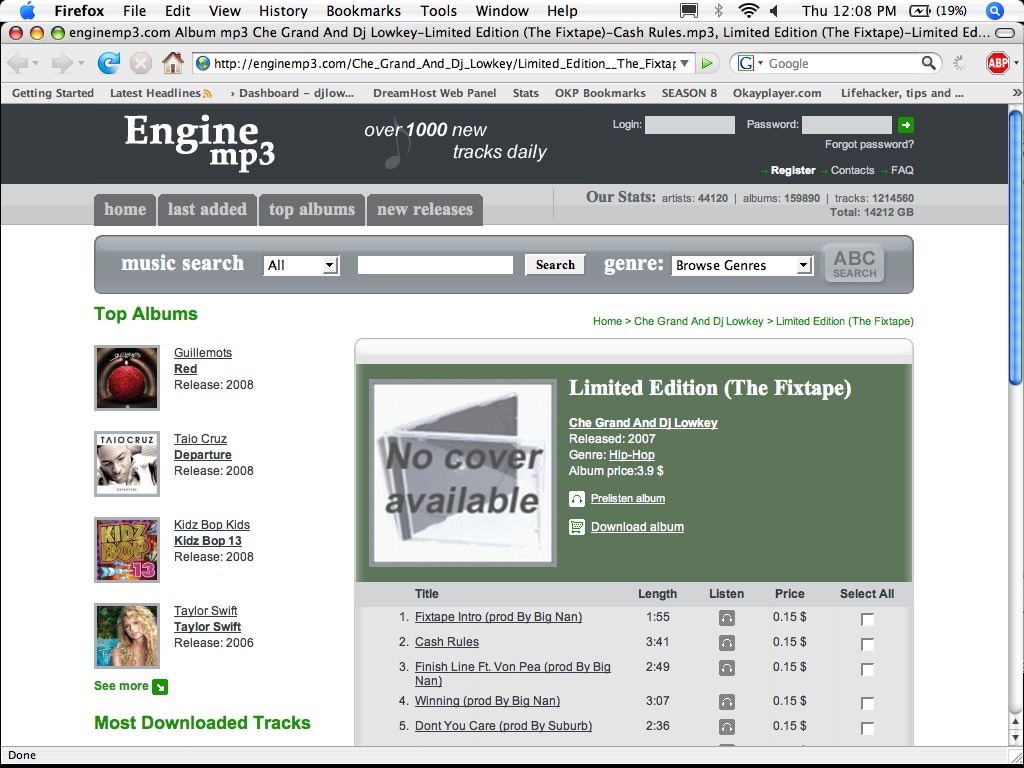The image size is (1024, 768).
Task: Click the See more link
Action: pos(121,686)
